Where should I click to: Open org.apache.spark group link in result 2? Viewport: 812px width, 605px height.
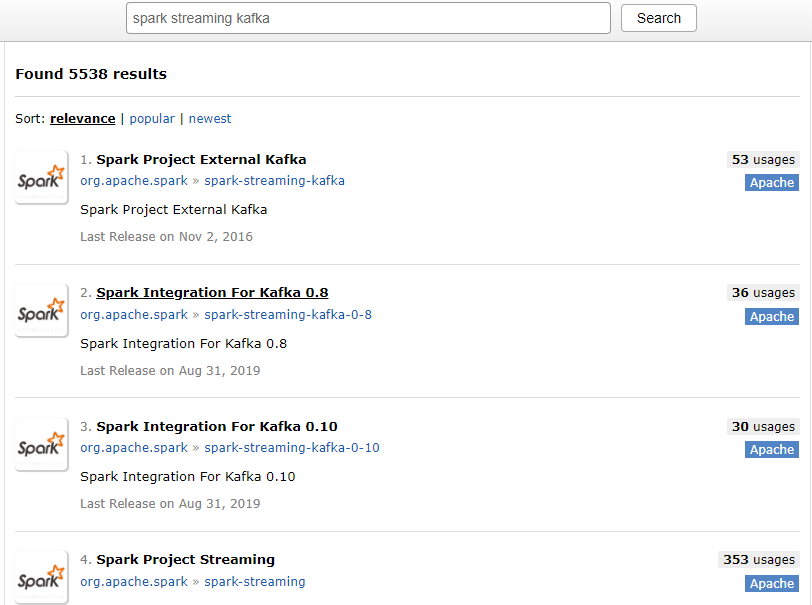tap(134, 314)
